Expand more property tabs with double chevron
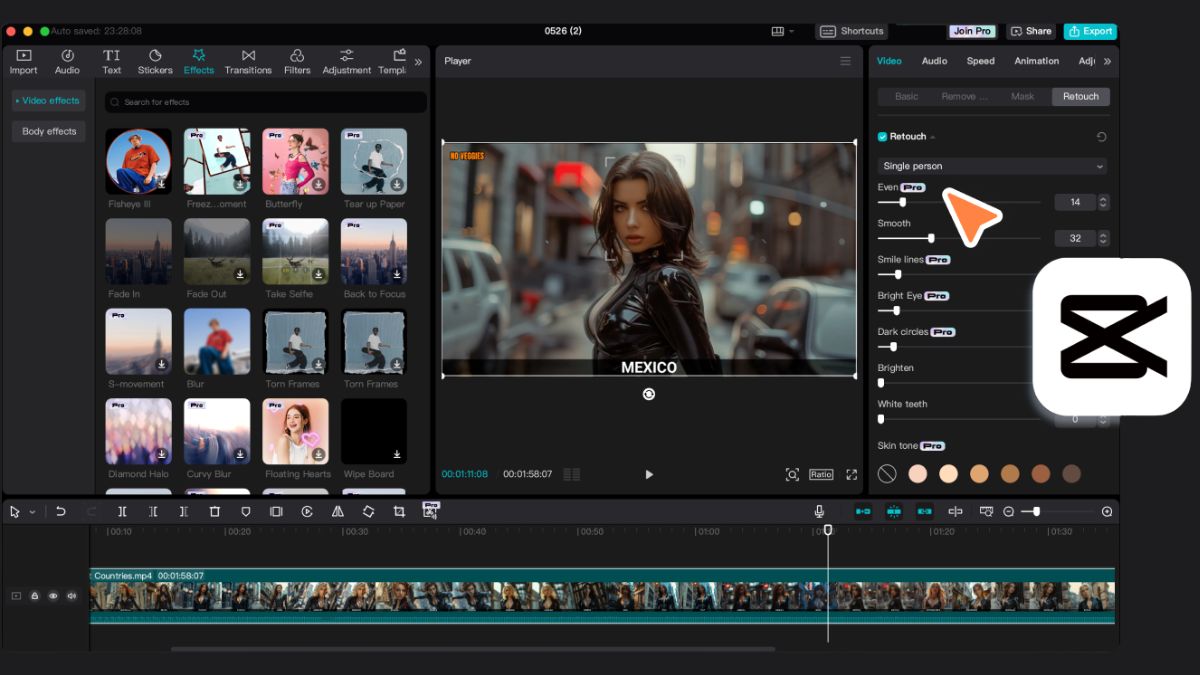This screenshot has height=675, width=1200. coord(1107,61)
